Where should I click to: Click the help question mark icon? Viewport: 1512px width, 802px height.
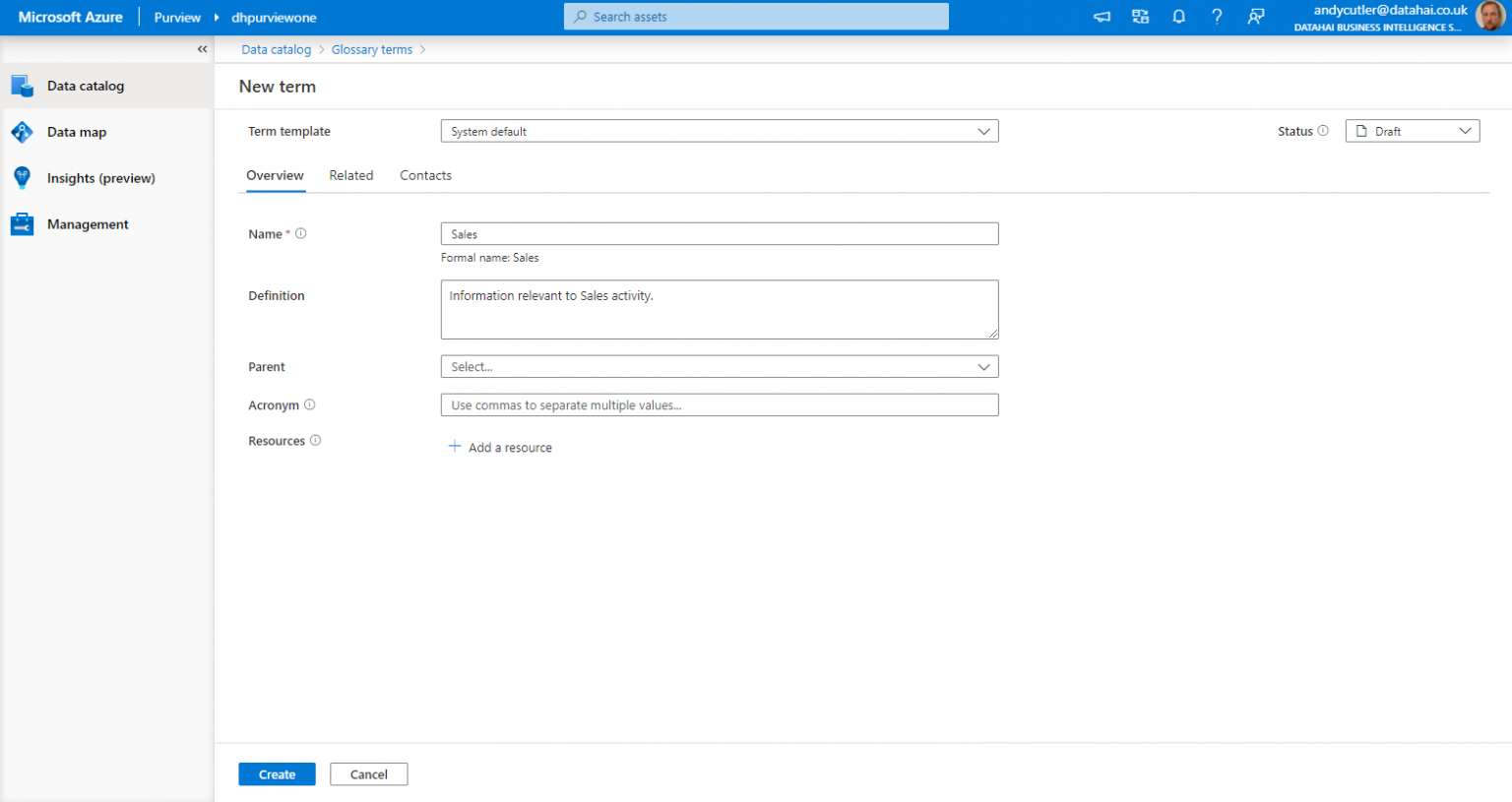tap(1216, 16)
